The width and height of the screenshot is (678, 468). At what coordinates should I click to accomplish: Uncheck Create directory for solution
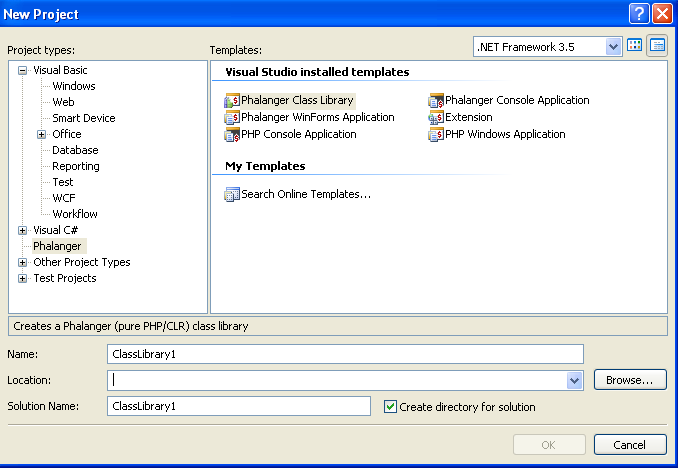click(391, 407)
